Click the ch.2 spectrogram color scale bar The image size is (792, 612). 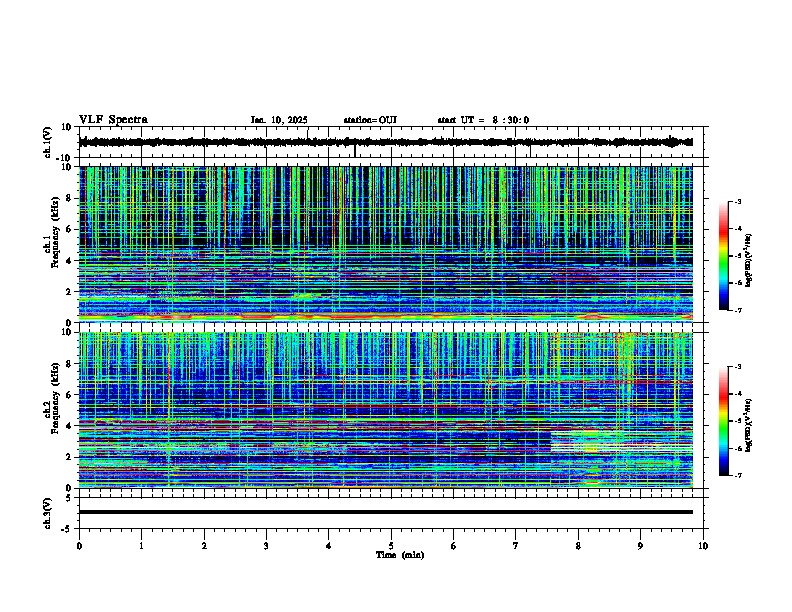point(724,421)
